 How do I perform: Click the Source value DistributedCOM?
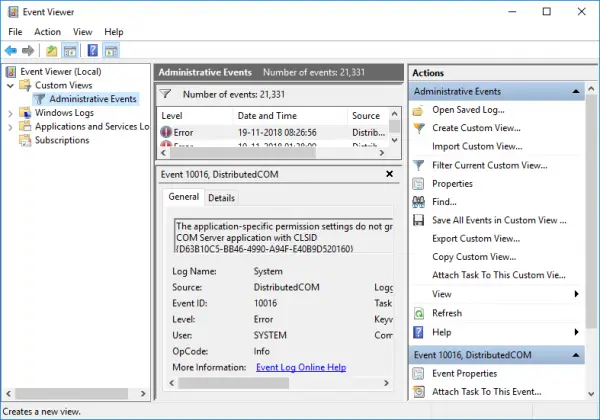tap(286, 287)
